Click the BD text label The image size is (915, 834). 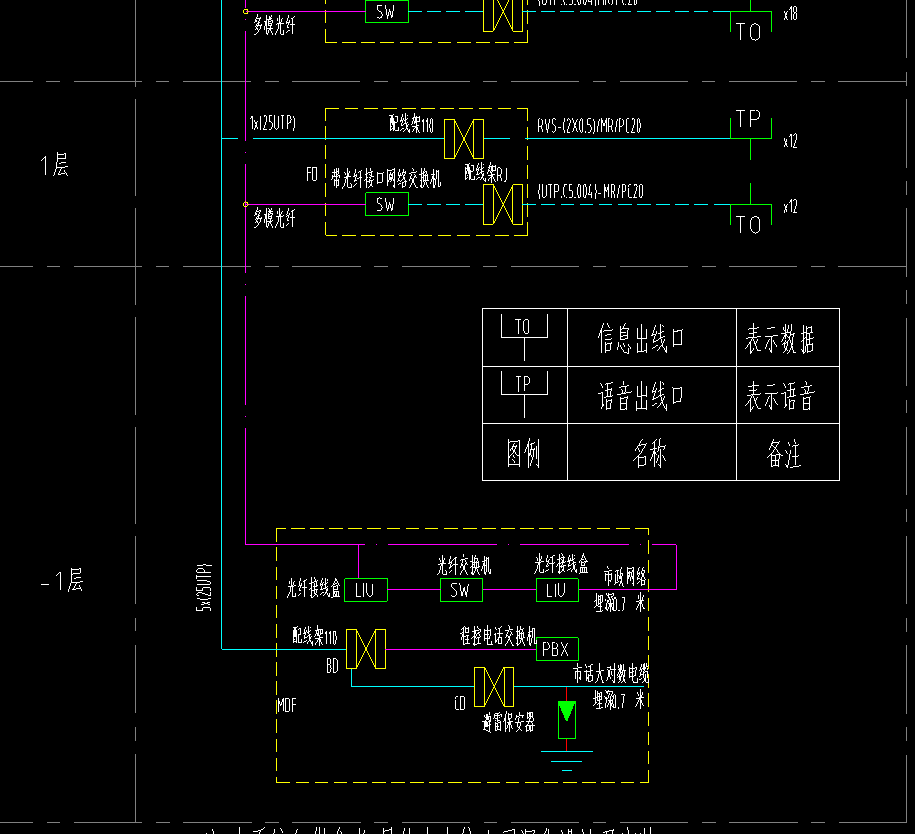[332, 666]
